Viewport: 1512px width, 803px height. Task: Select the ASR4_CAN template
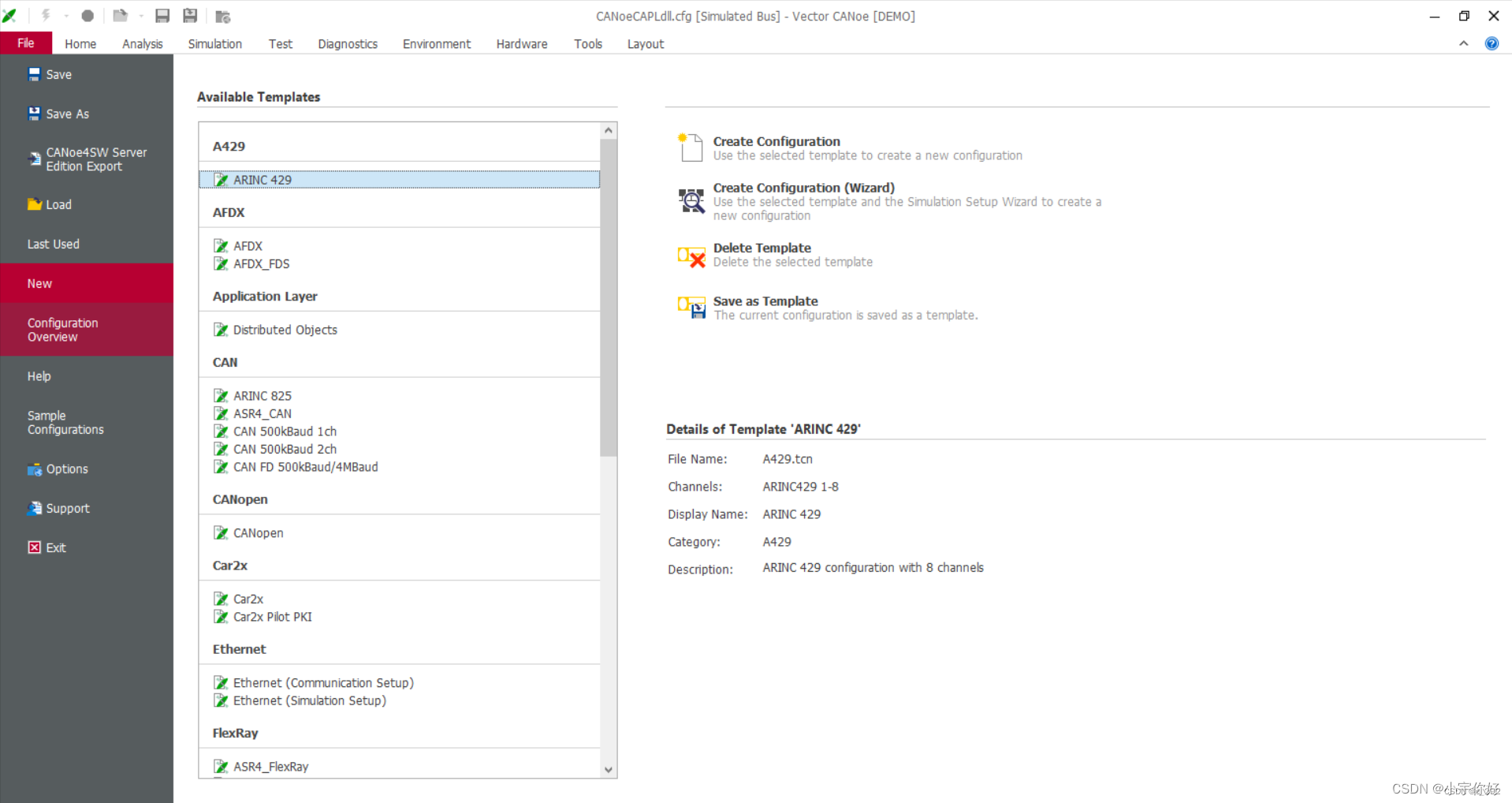point(399,413)
